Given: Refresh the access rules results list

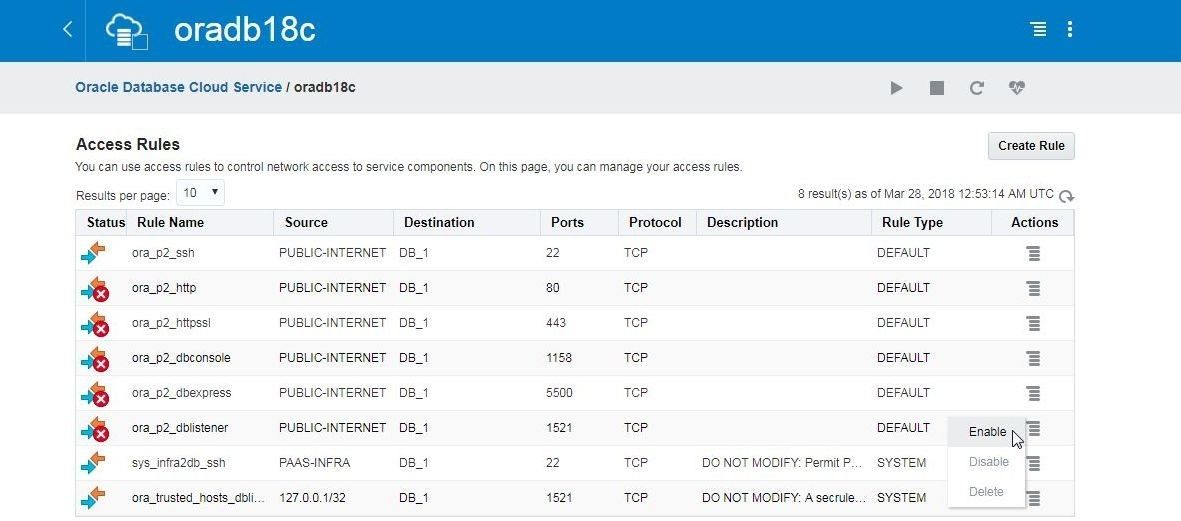Looking at the screenshot, I should pyautogui.click(x=1067, y=197).
